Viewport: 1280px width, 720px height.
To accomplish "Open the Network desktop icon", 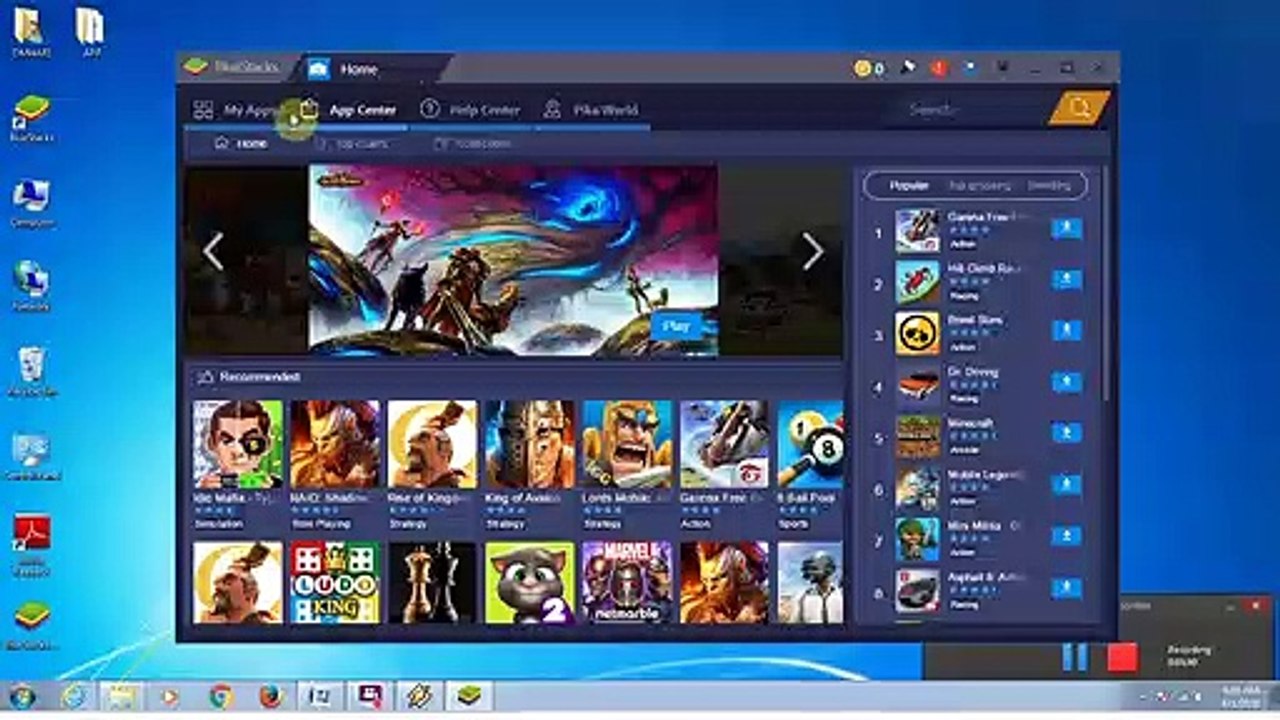I will pyautogui.click(x=31, y=286).
